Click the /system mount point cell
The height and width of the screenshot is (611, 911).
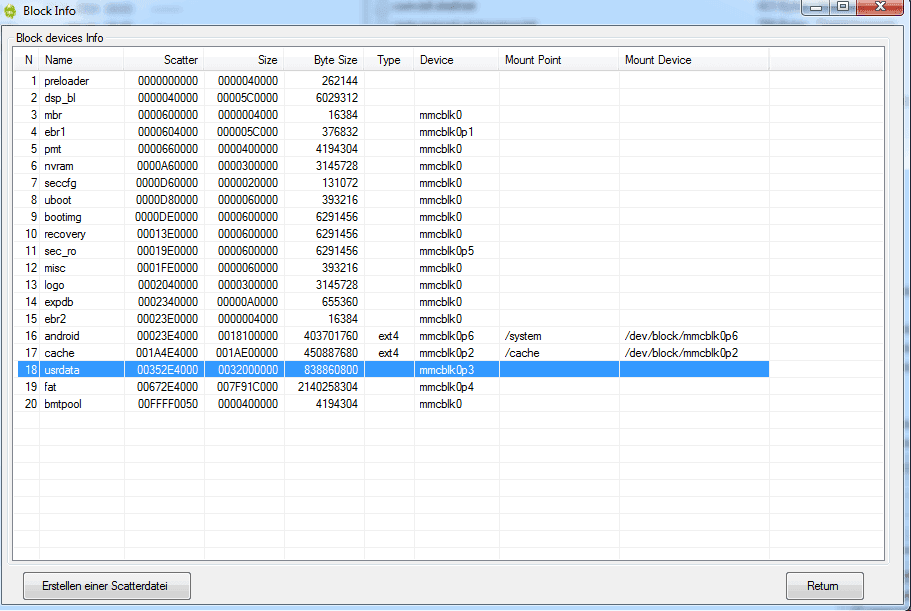(523, 336)
